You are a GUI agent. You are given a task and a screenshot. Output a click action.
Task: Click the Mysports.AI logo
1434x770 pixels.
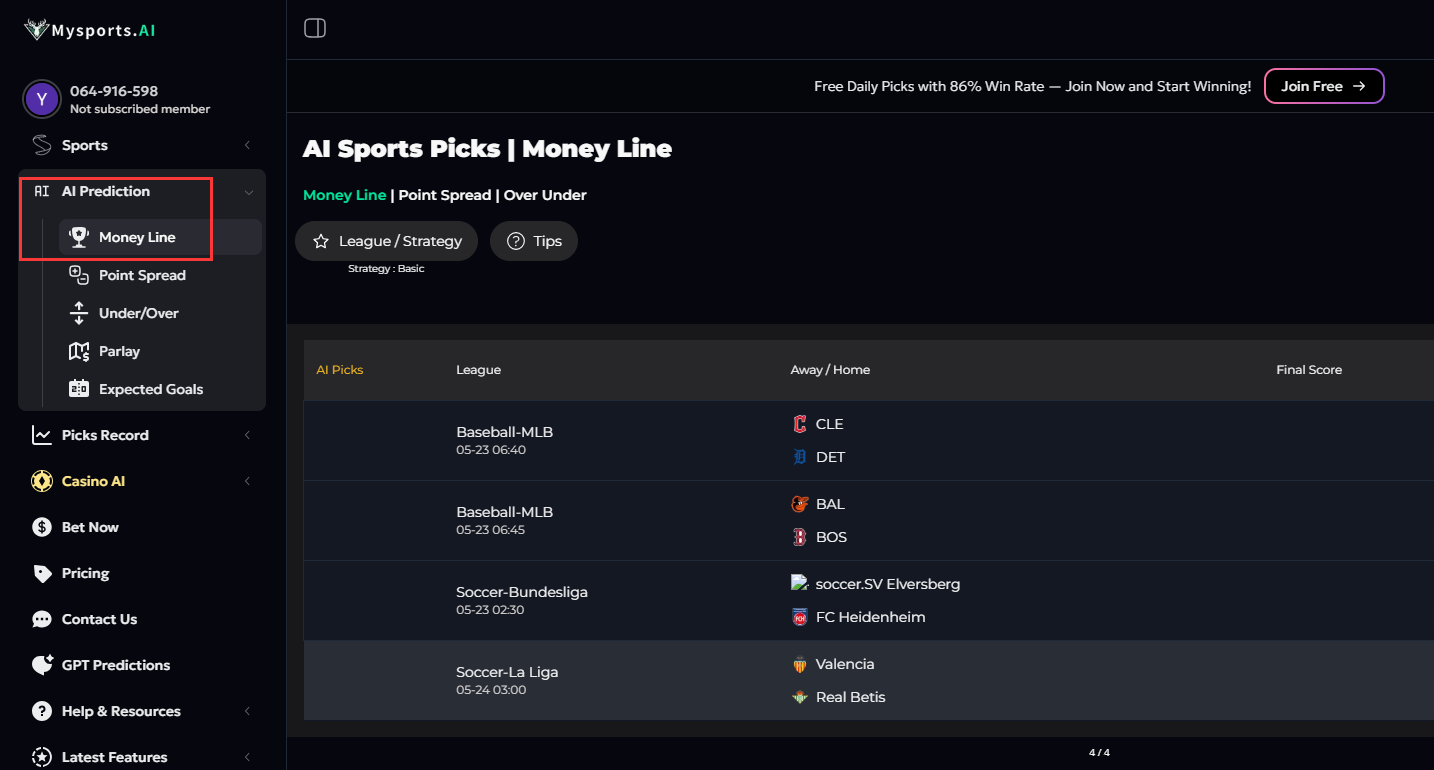90,30
